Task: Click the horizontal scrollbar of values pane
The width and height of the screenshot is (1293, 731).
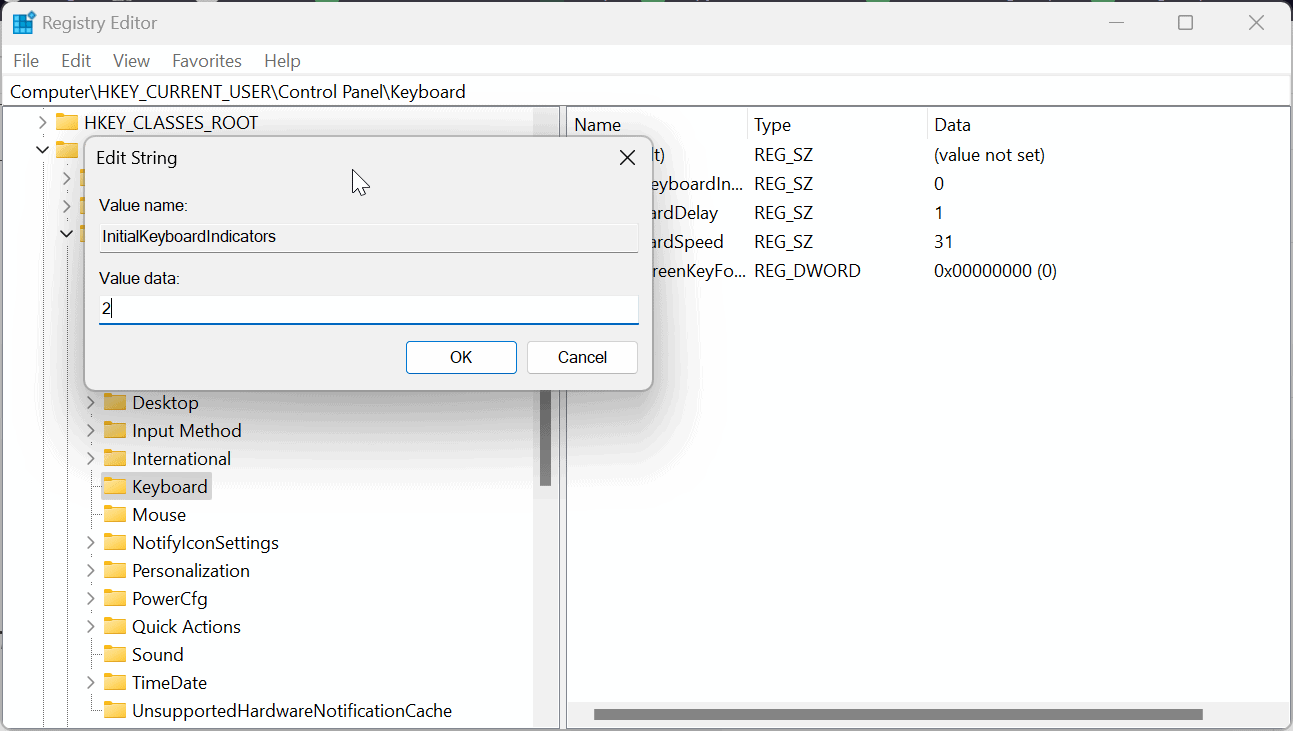Action: 897,715
